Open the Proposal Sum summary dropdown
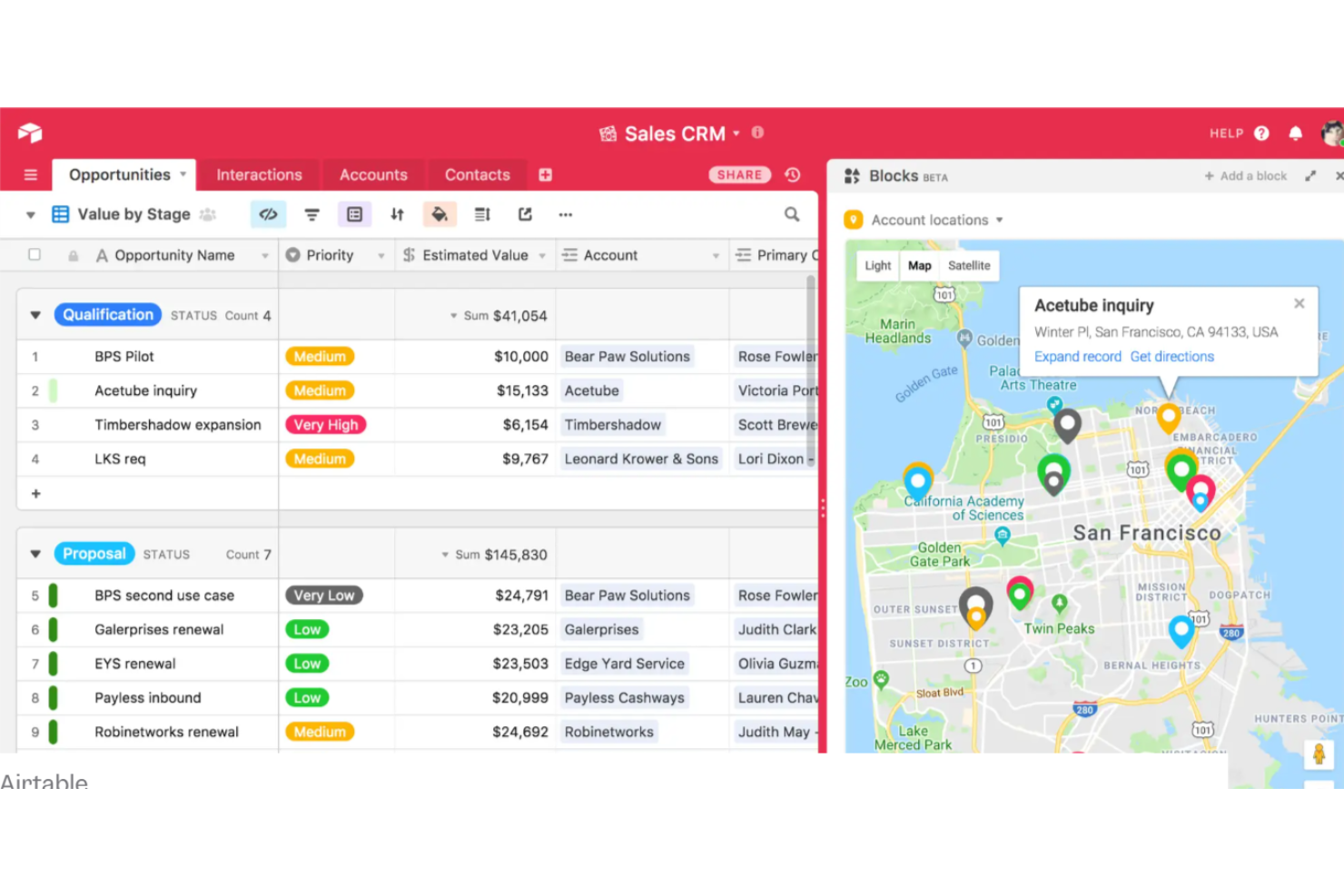1344x896 pixels. tap(445, 555)
